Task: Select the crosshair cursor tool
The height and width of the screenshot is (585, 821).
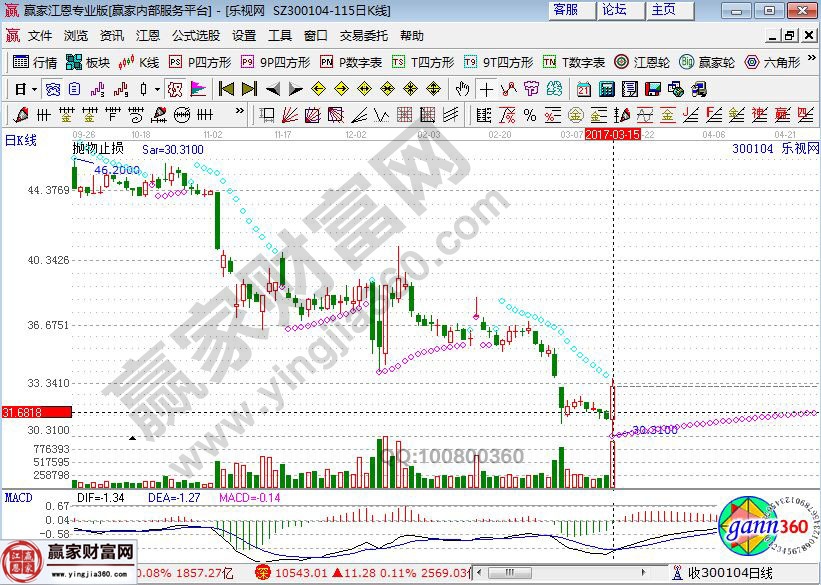Action: pos(485,88)
